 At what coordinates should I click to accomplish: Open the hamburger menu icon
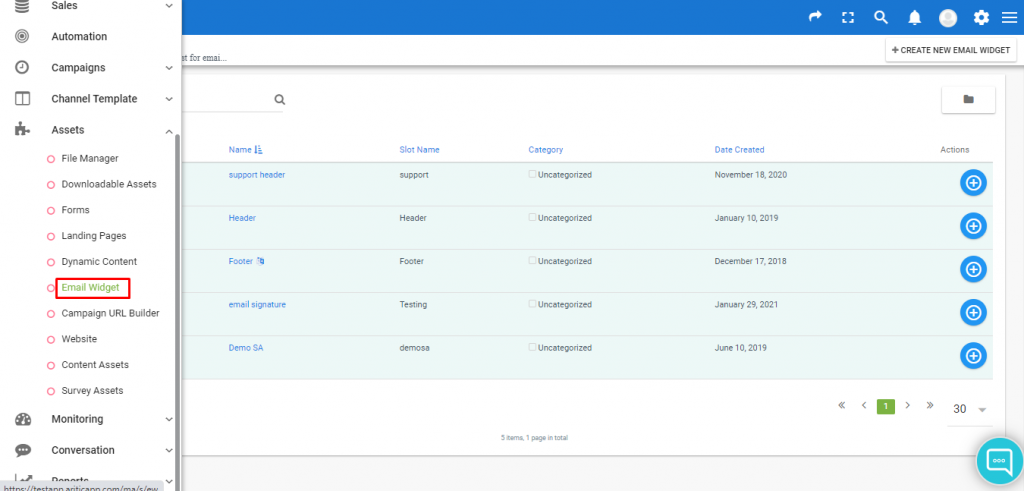(1010, 18)
